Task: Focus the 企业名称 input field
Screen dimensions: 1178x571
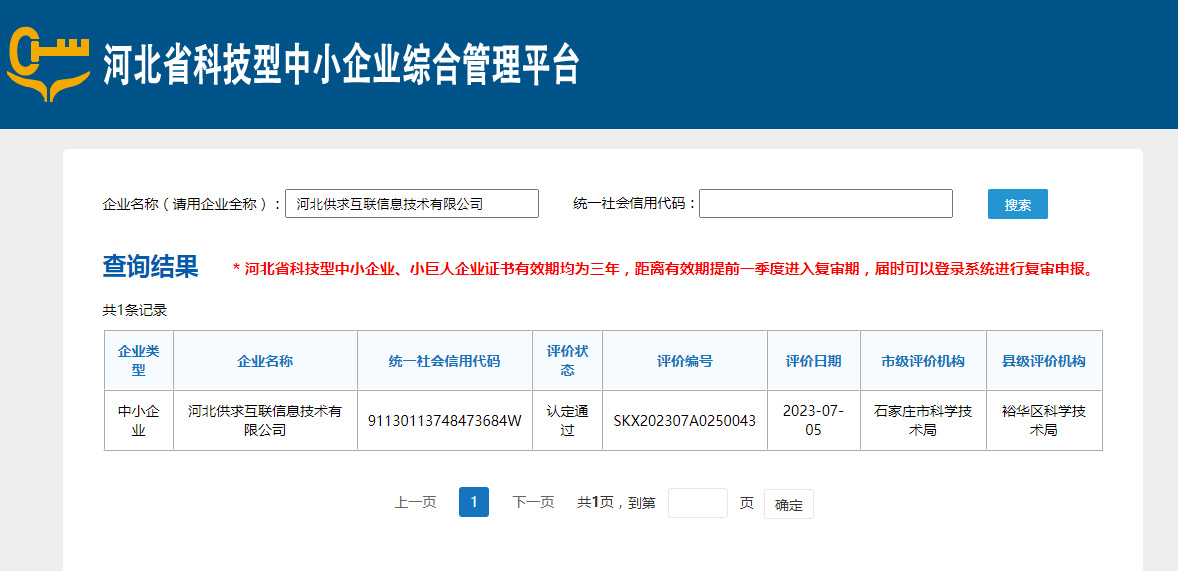Action: [x=411, y=204]
